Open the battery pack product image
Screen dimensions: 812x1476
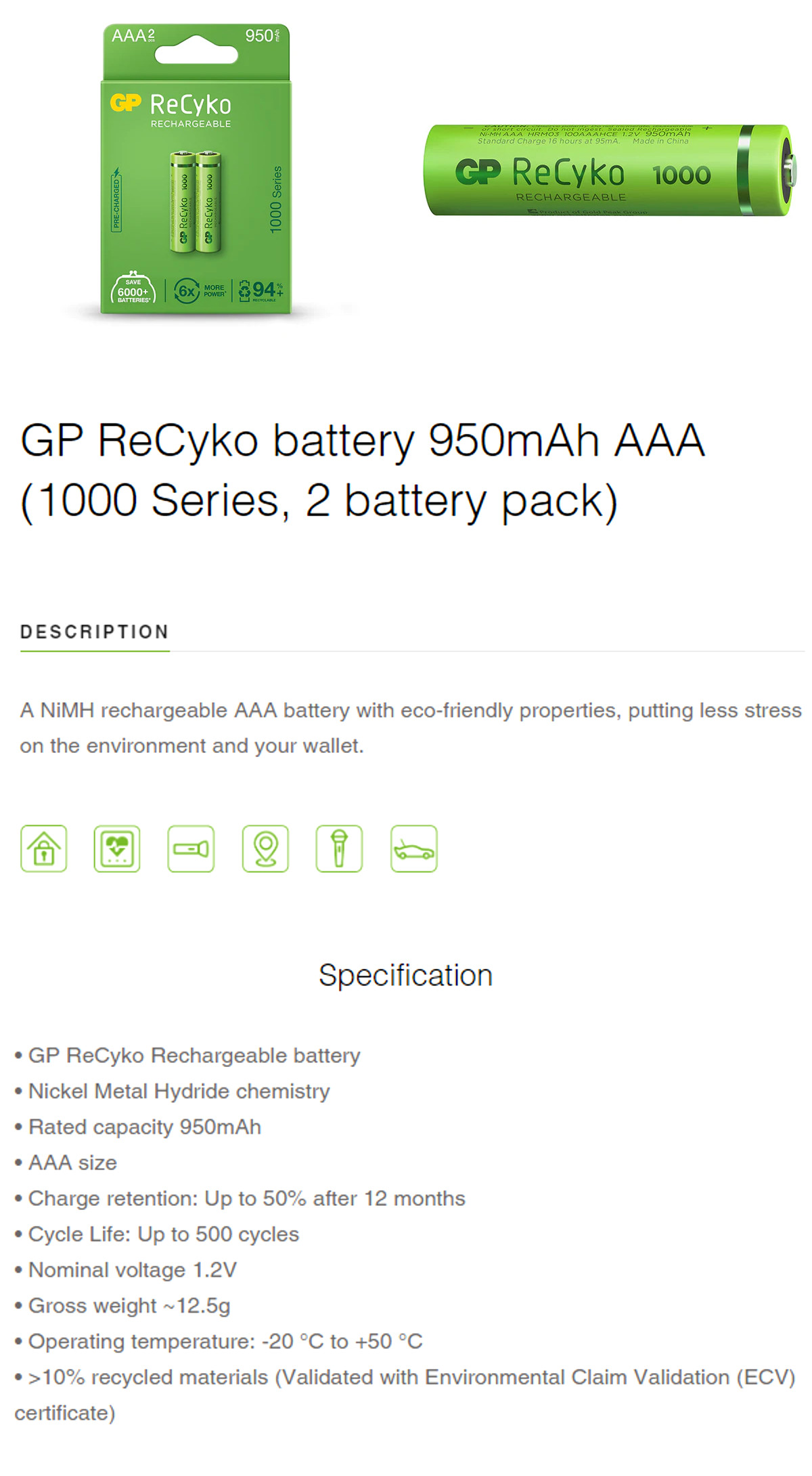pyautogui.click(x=196, y=169)
